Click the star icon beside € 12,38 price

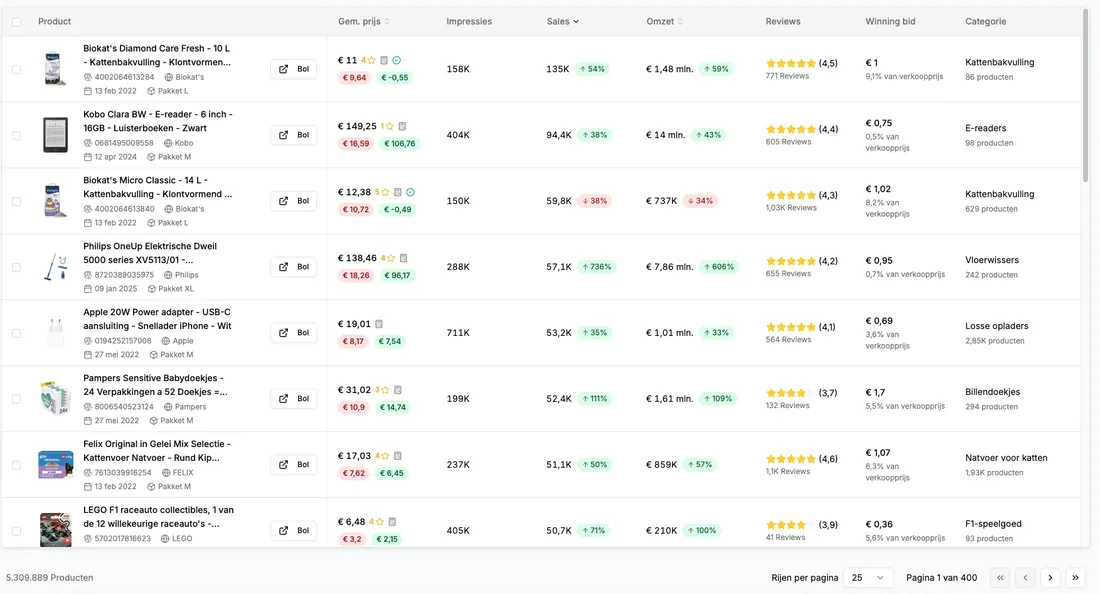pyautogui.click(x=385, y=192)
